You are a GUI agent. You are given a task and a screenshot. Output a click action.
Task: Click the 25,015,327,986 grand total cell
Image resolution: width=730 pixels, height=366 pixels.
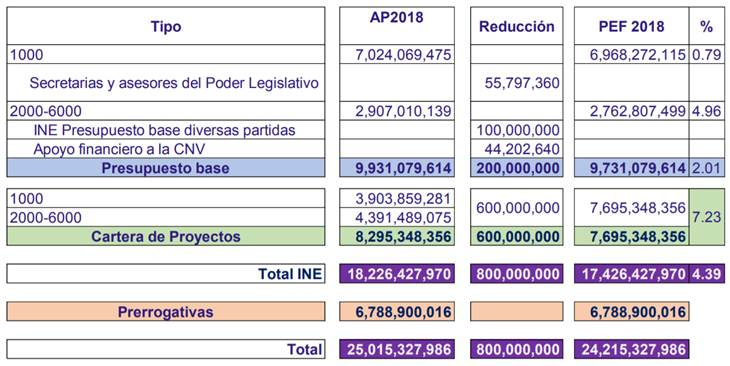(x=397, y=349)
